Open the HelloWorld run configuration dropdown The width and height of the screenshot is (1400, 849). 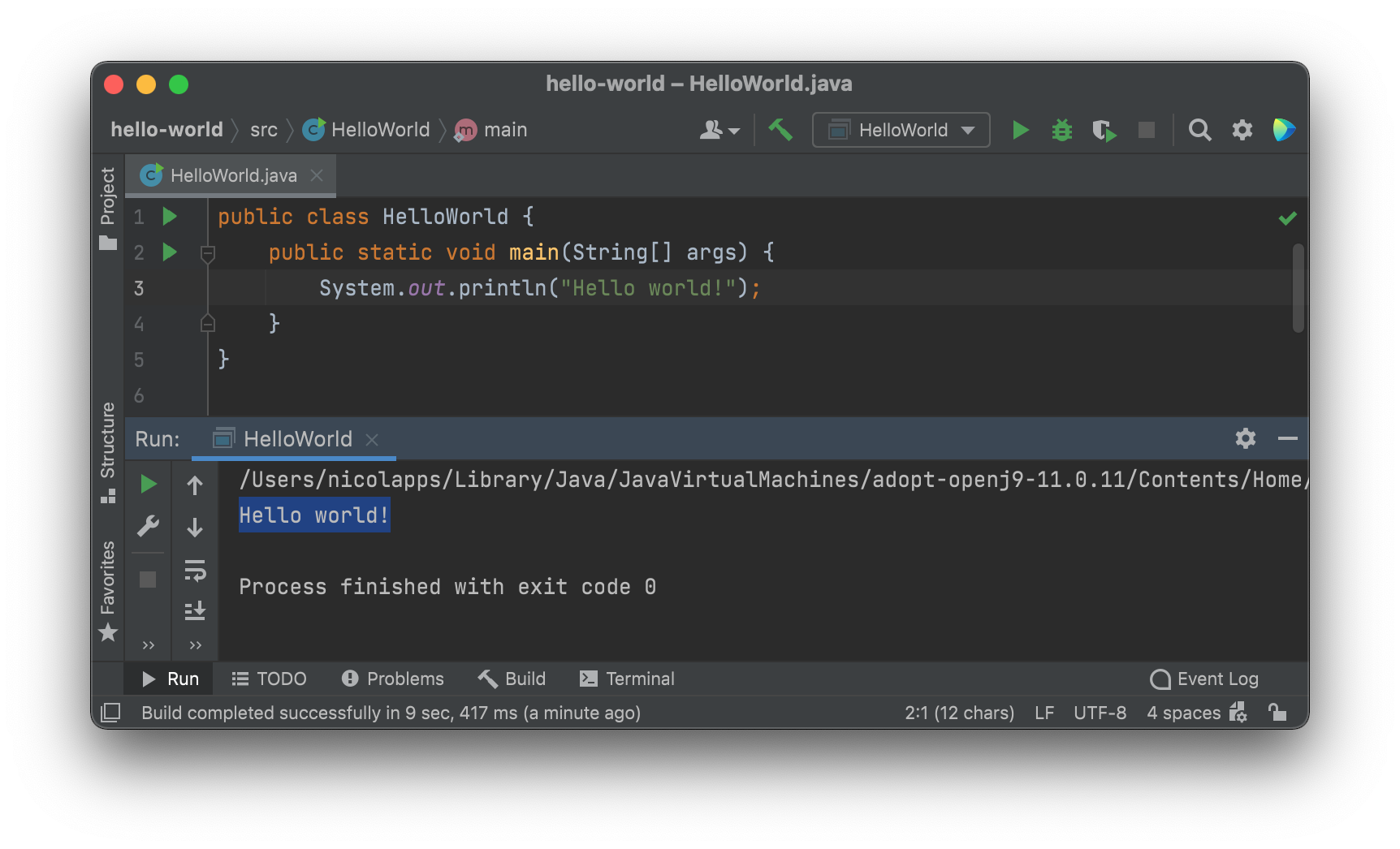click(x=901, y=130)
